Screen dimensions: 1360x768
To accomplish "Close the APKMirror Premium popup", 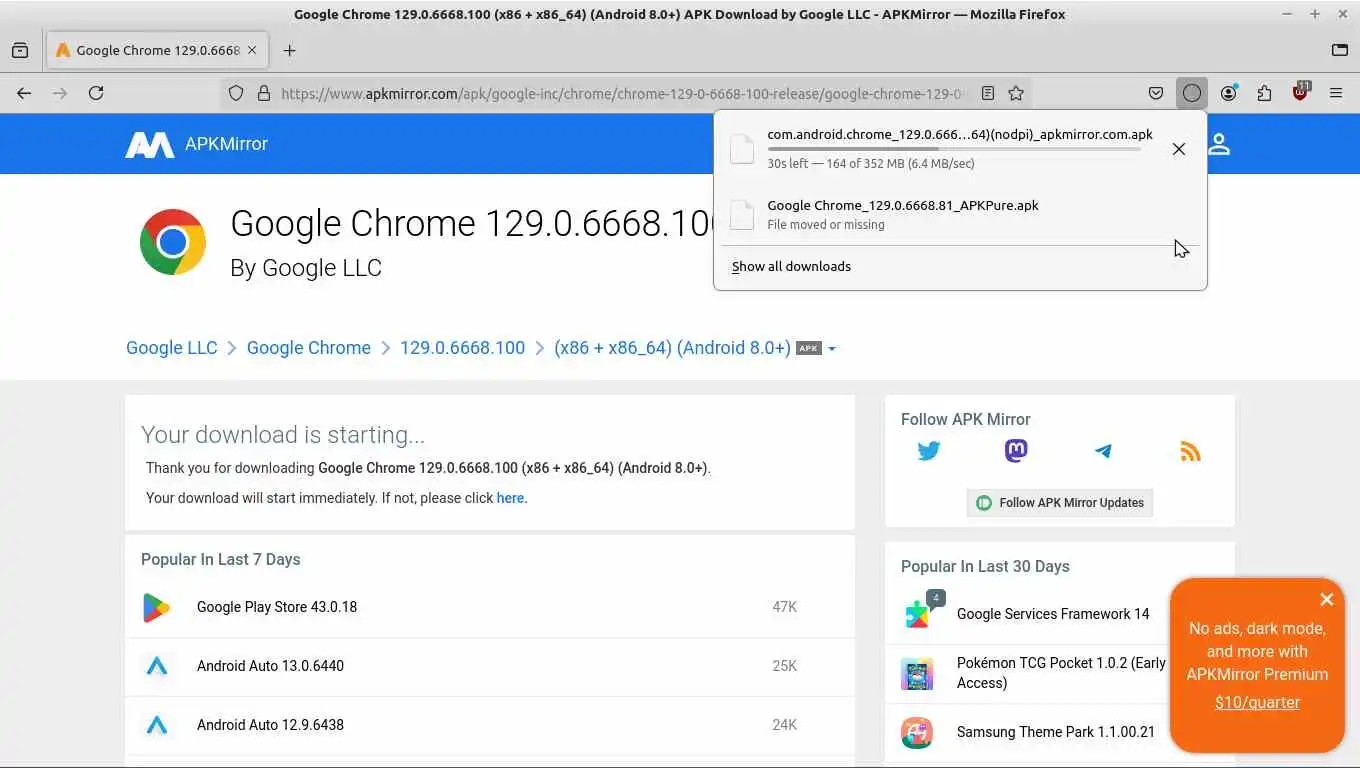I will tap(1326, 599).
